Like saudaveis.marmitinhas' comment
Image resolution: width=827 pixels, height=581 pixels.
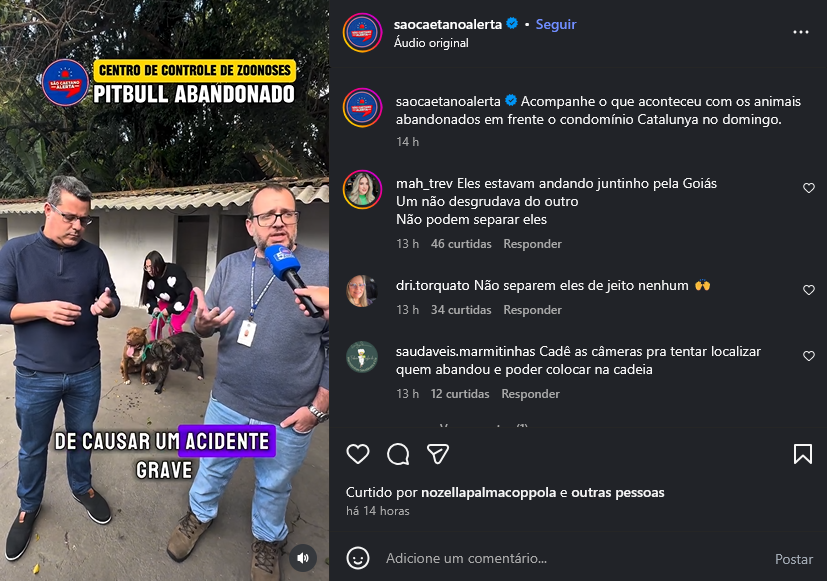coord(809,356)
